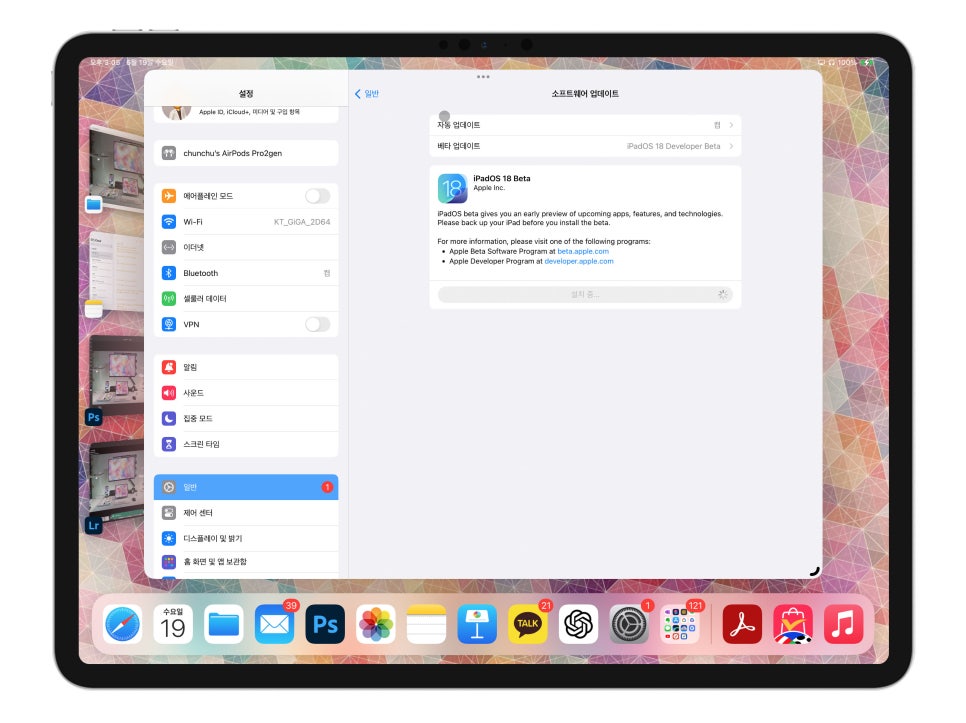Click the 설치 중 install button
The width and height of the screenshot is (966, 723).
(x=585, y=294)
